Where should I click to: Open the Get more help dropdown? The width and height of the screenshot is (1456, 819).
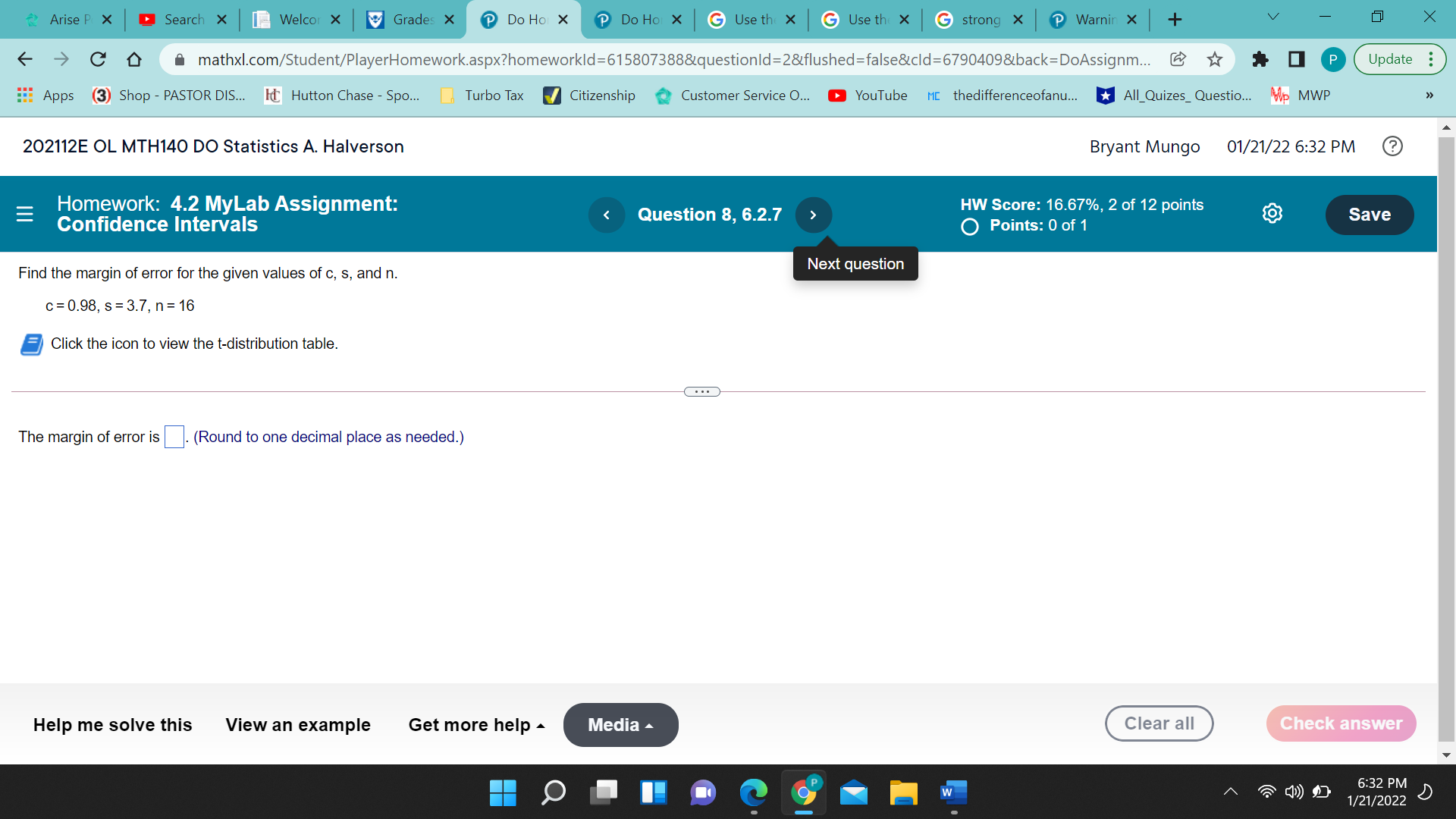(x=475, y=724)
